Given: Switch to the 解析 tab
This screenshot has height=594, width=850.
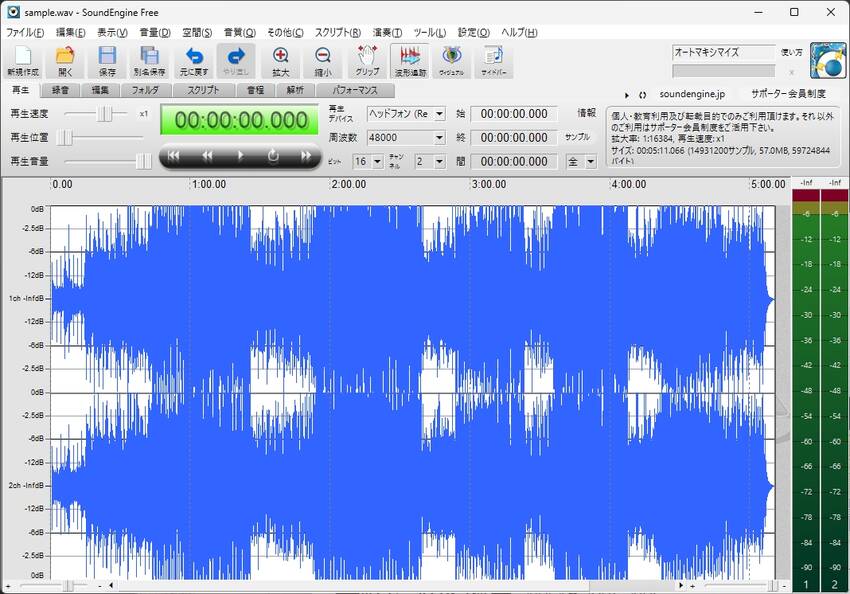Looking at the screenshot, I should (295, 91).
